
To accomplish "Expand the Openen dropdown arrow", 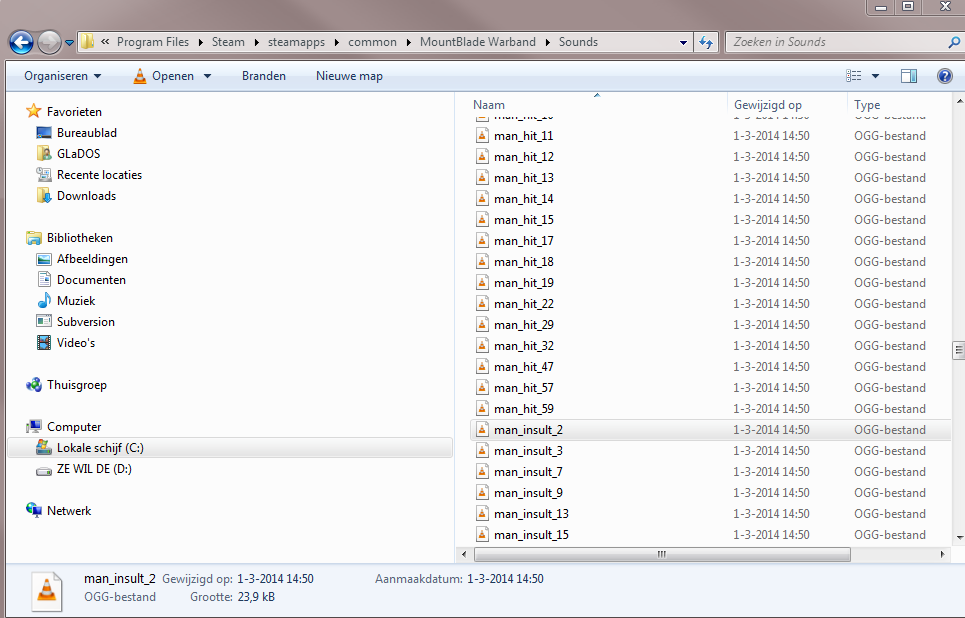I will click(x=207, y=76).
